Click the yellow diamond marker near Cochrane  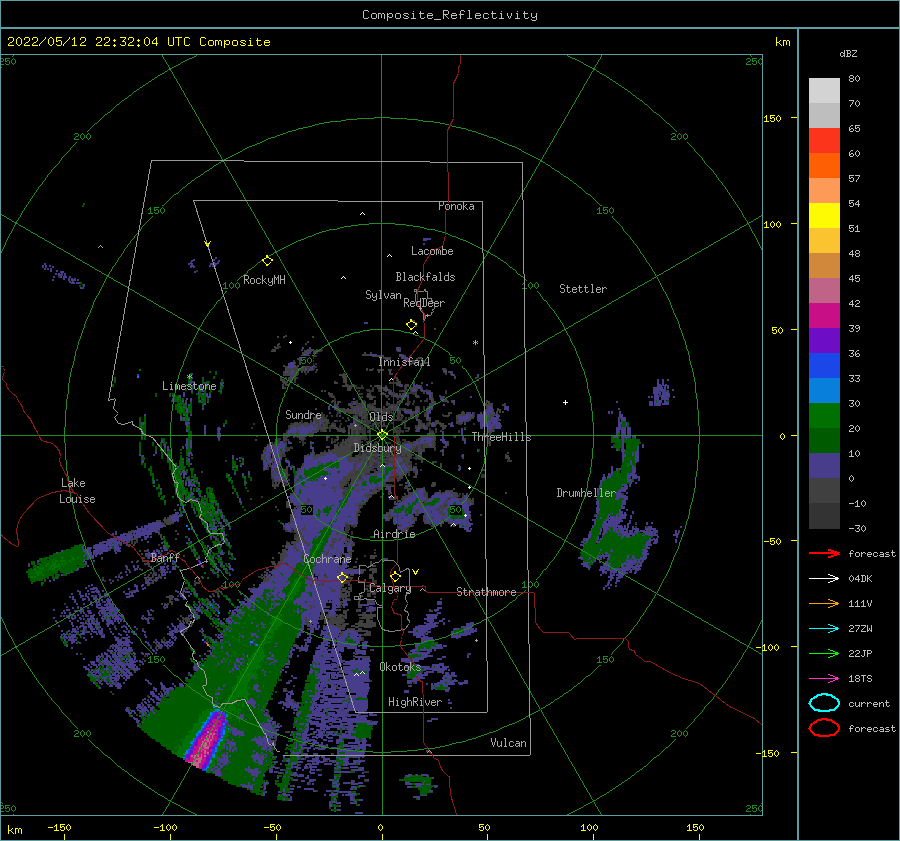pyautogui.click(x=342, y=578)
